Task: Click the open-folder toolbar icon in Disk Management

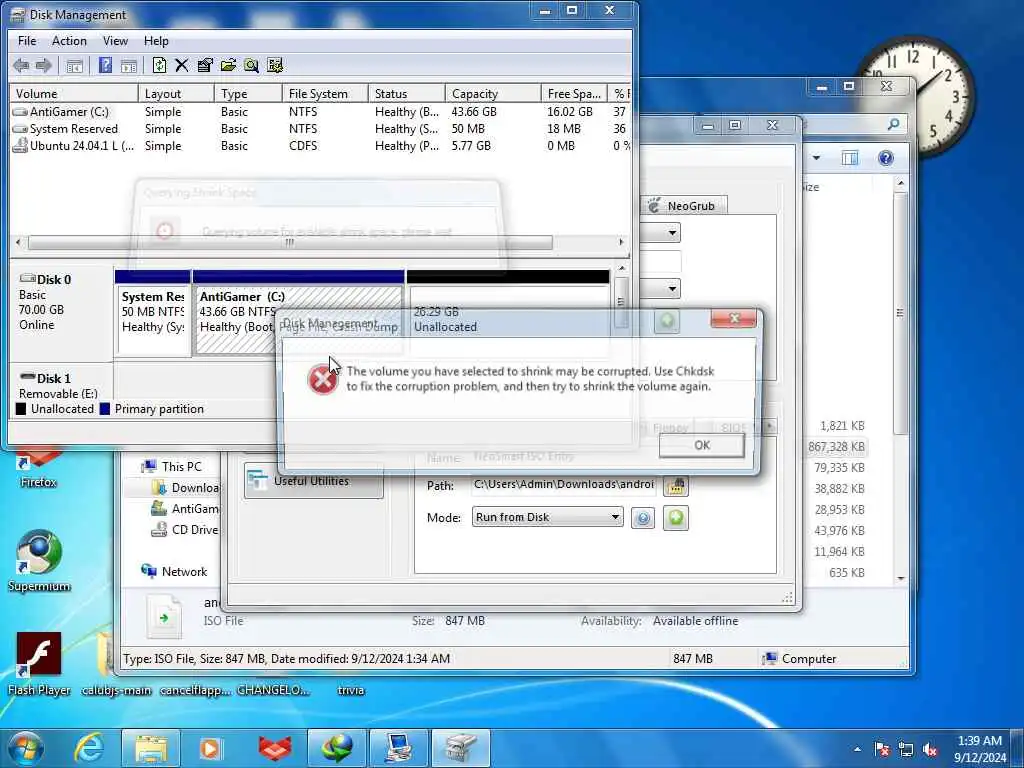Action: click(x=228, y=65)
